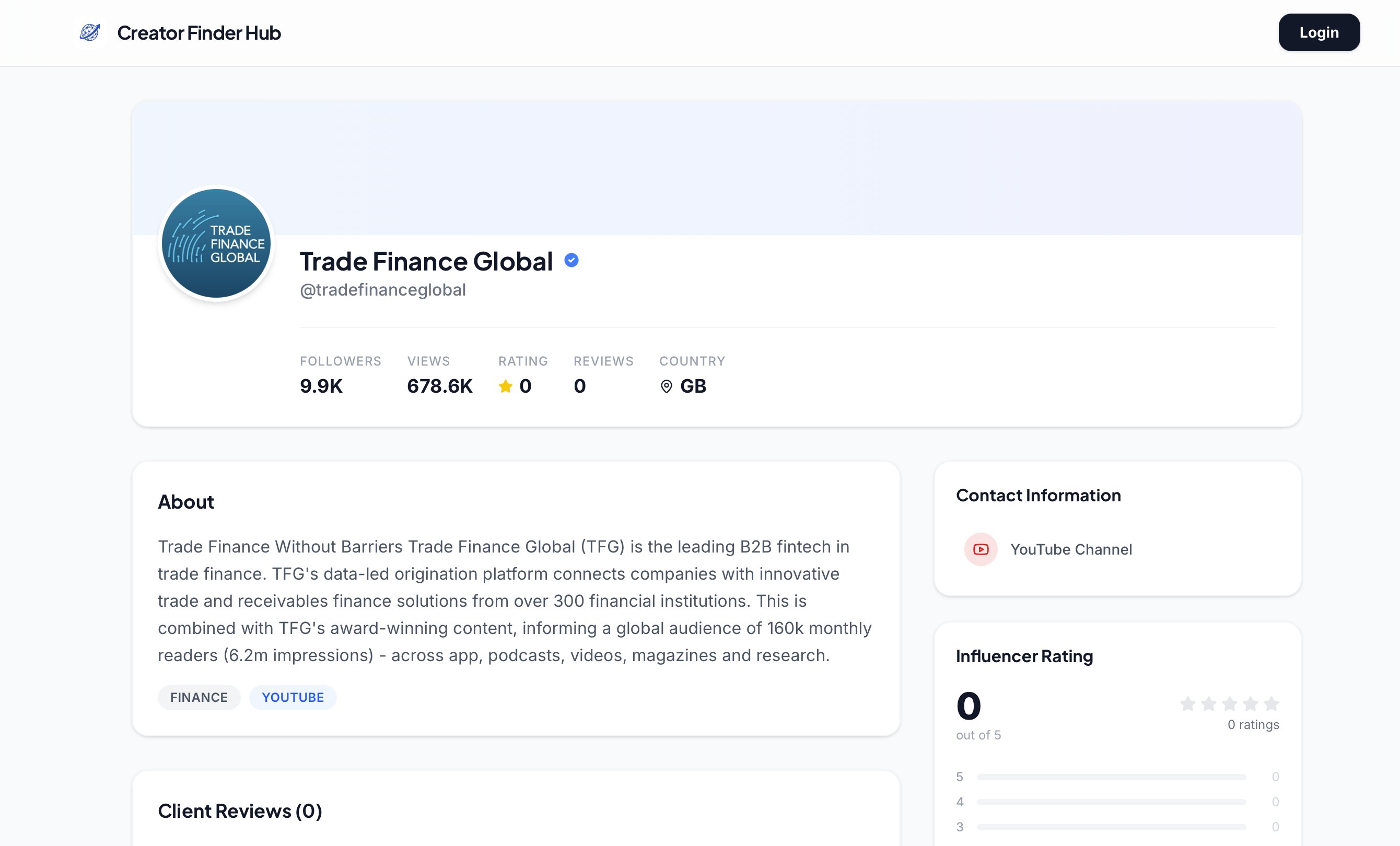1400x846 pixels.
Task: Open the YouTube Channel via its red play icon
Action: click(980, 549)
